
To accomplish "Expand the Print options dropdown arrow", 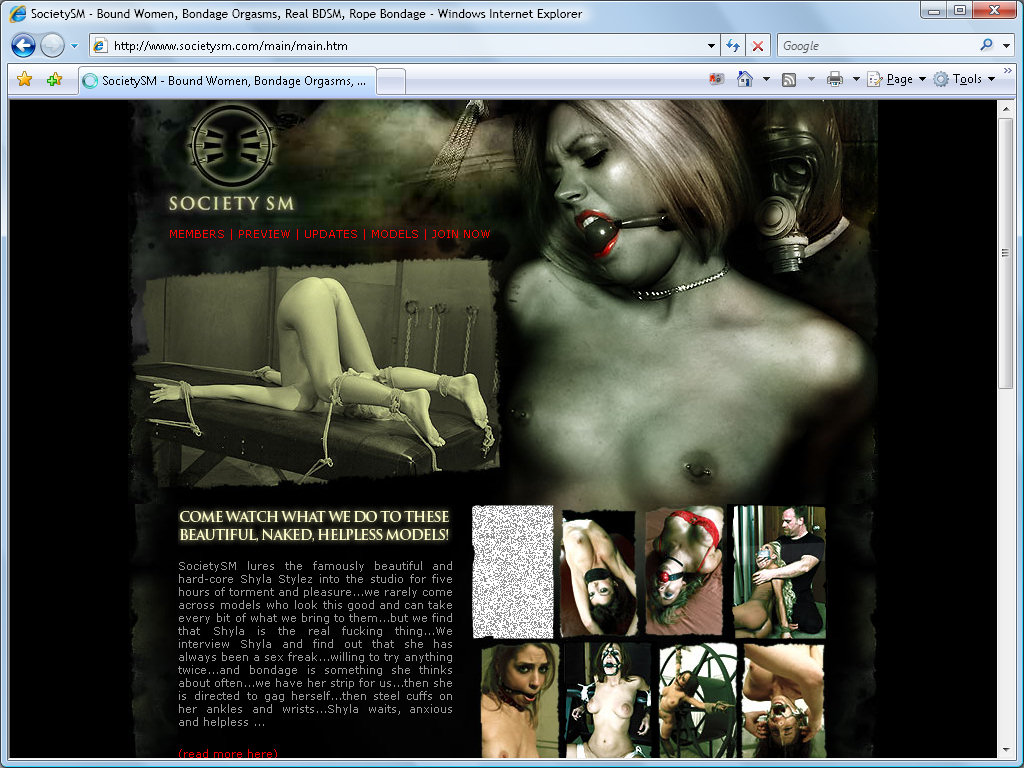I will 856,79.
